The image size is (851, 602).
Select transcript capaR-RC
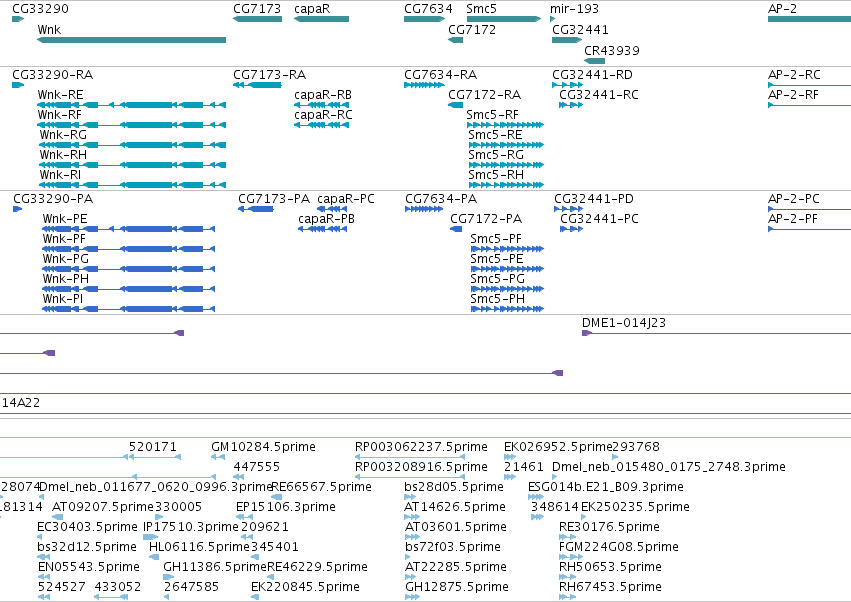[x=321, y=125]
